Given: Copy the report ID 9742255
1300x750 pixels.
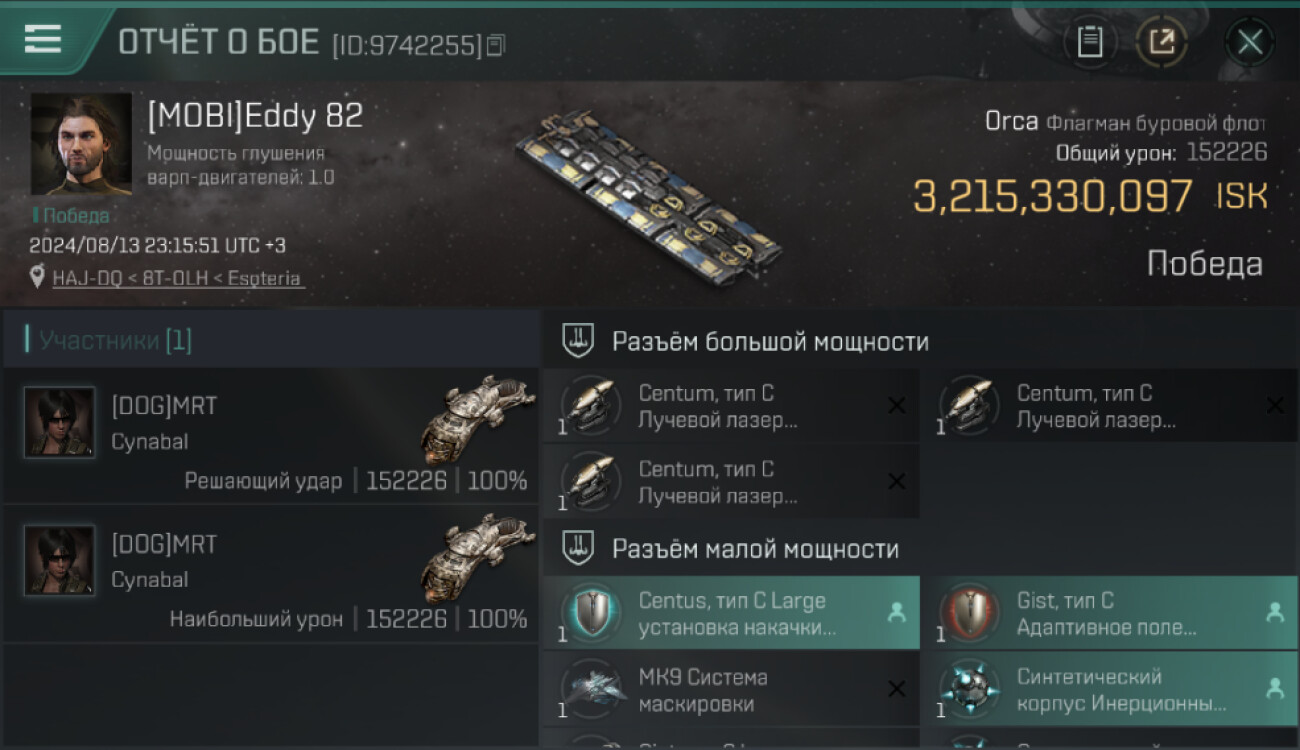Looking at the screenshot, I should (x=497, y=44).
